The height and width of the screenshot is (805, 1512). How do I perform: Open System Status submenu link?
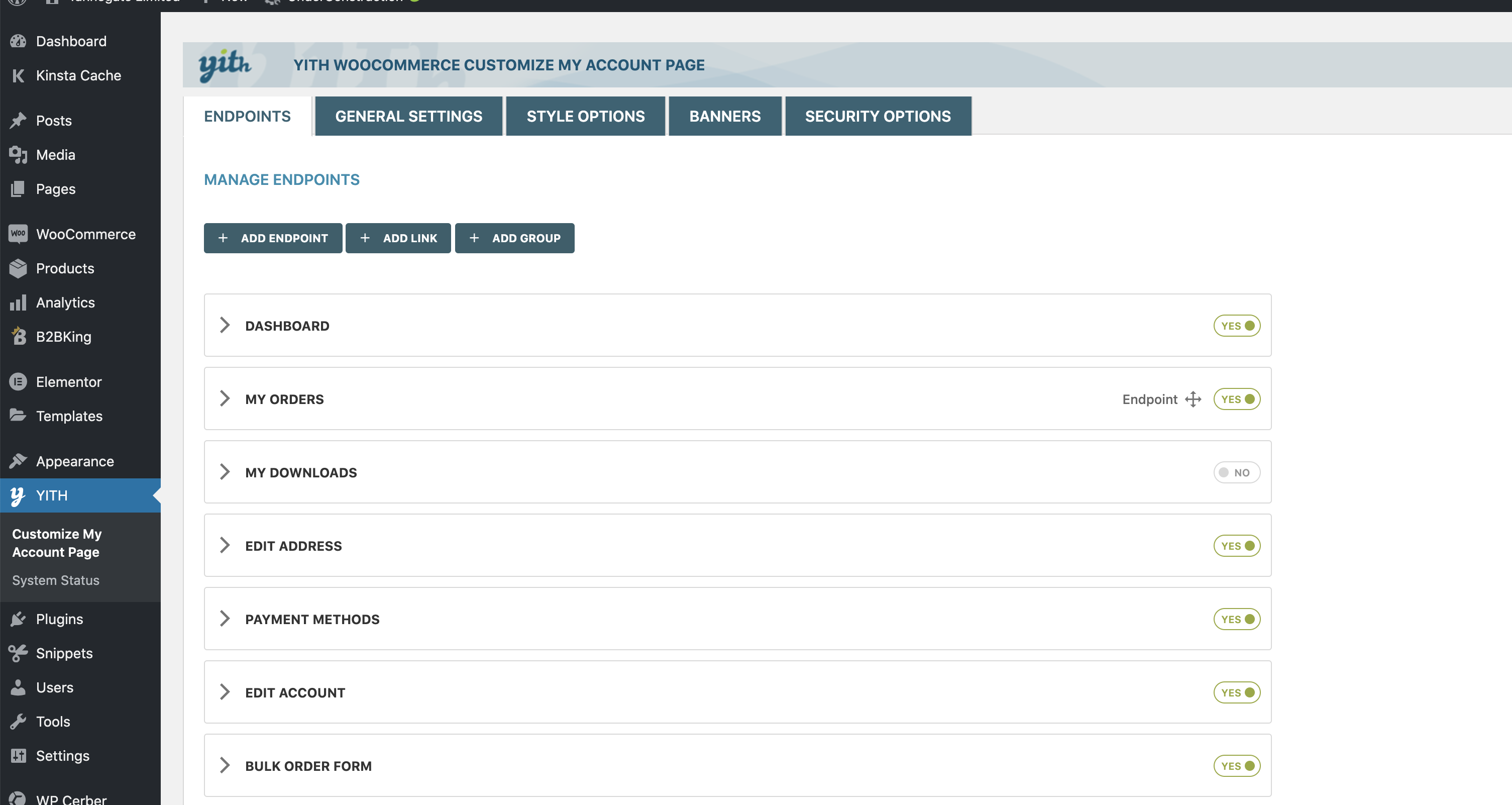coord(56,580)
